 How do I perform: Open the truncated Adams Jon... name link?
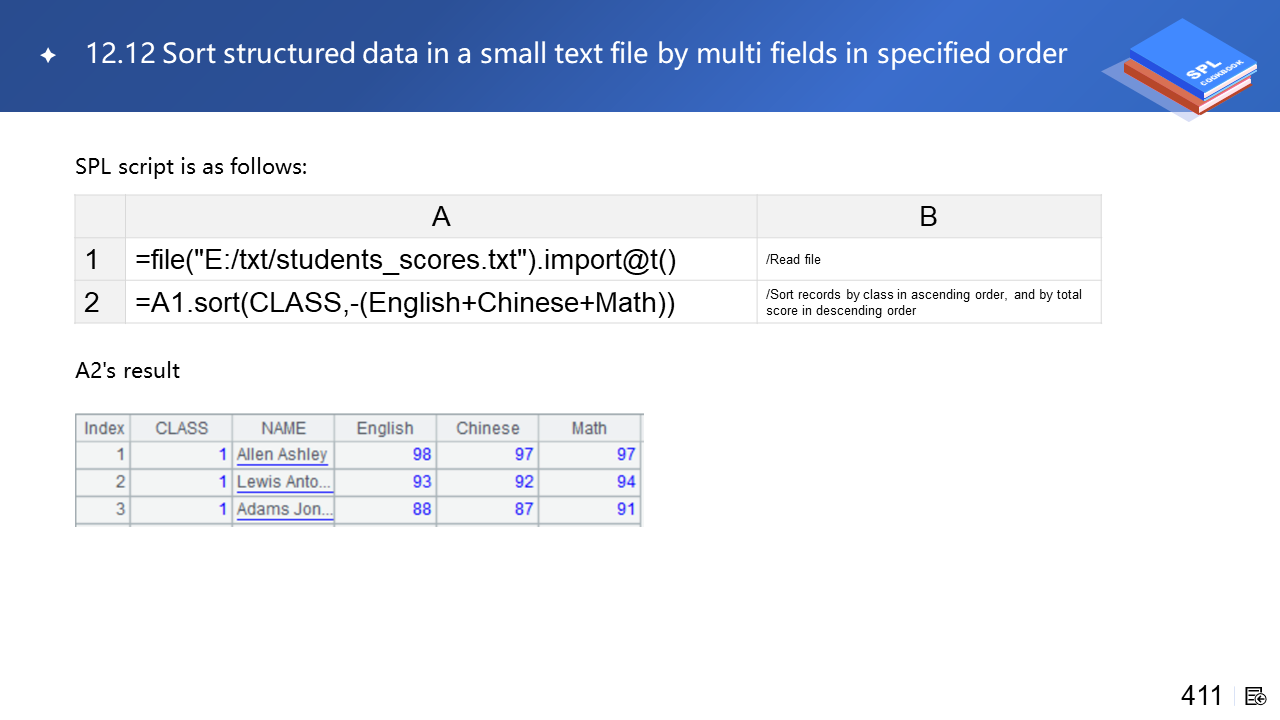point(284,509)
